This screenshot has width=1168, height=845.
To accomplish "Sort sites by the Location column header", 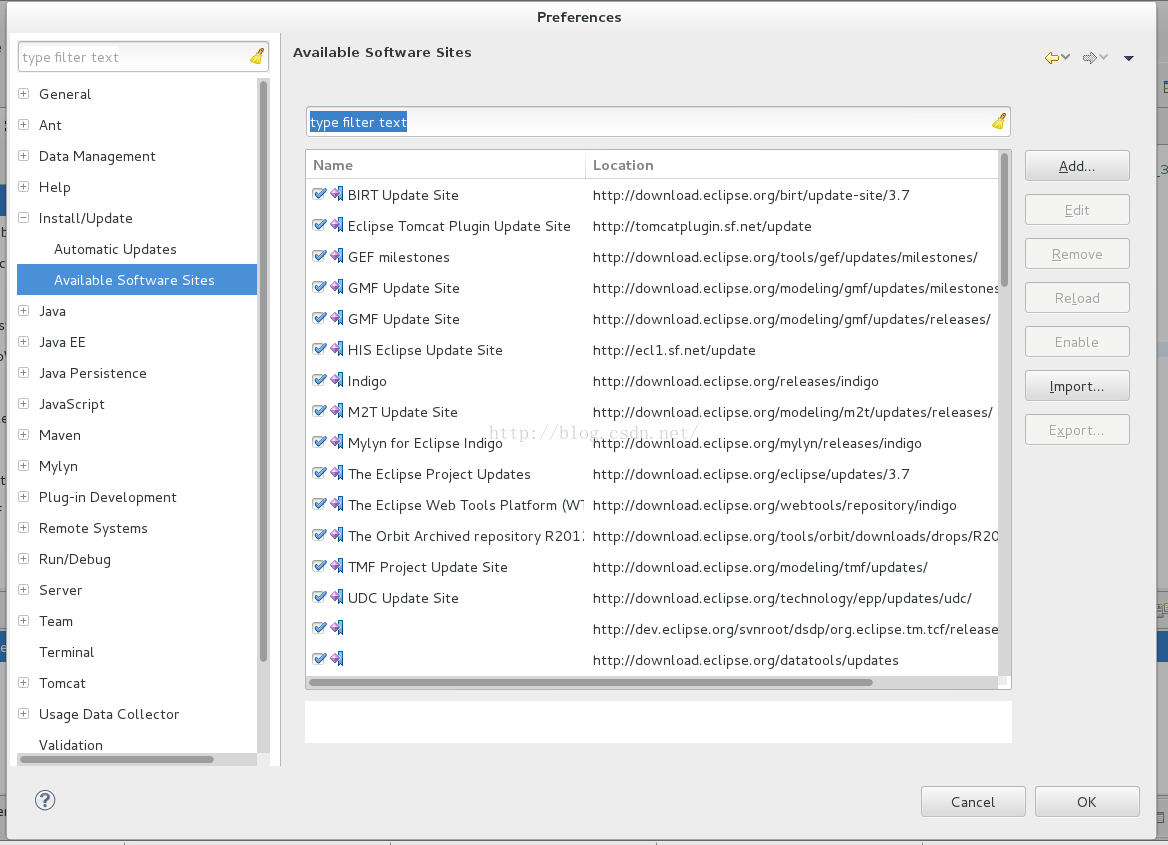I will (792, 165).
